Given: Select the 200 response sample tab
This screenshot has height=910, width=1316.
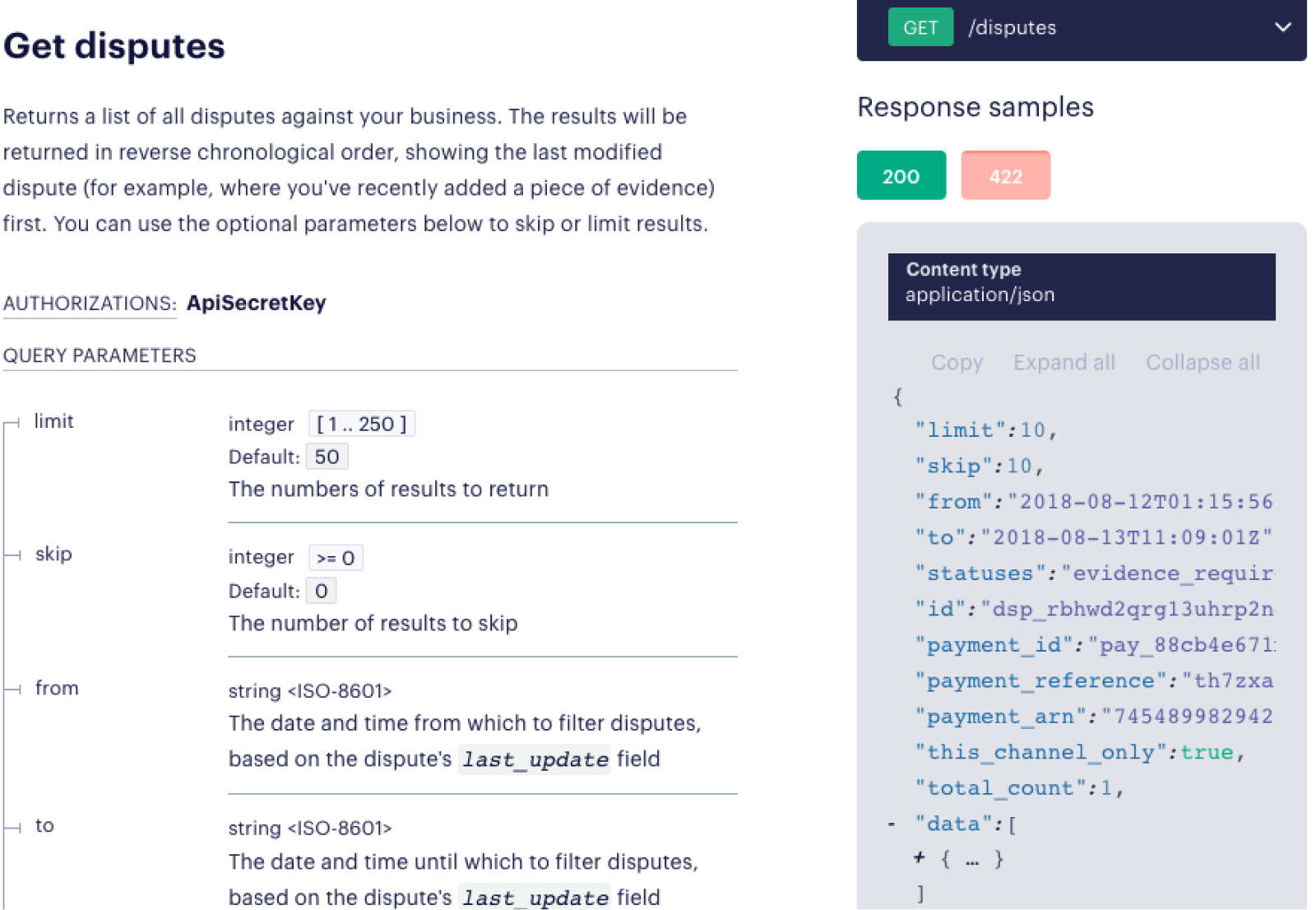Looking at the screenshot, I should click(901, 176).
